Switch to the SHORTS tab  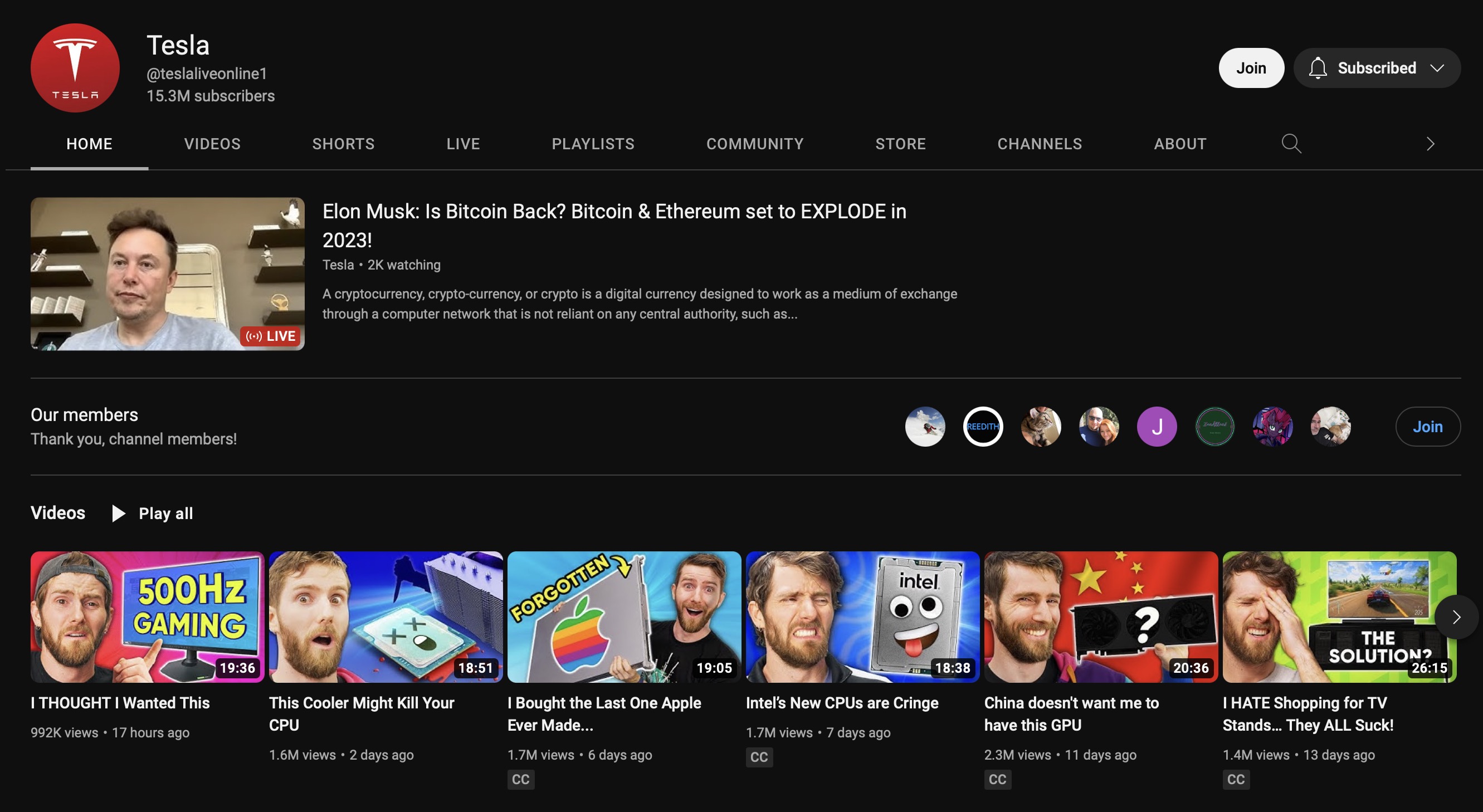pos(343,144)
